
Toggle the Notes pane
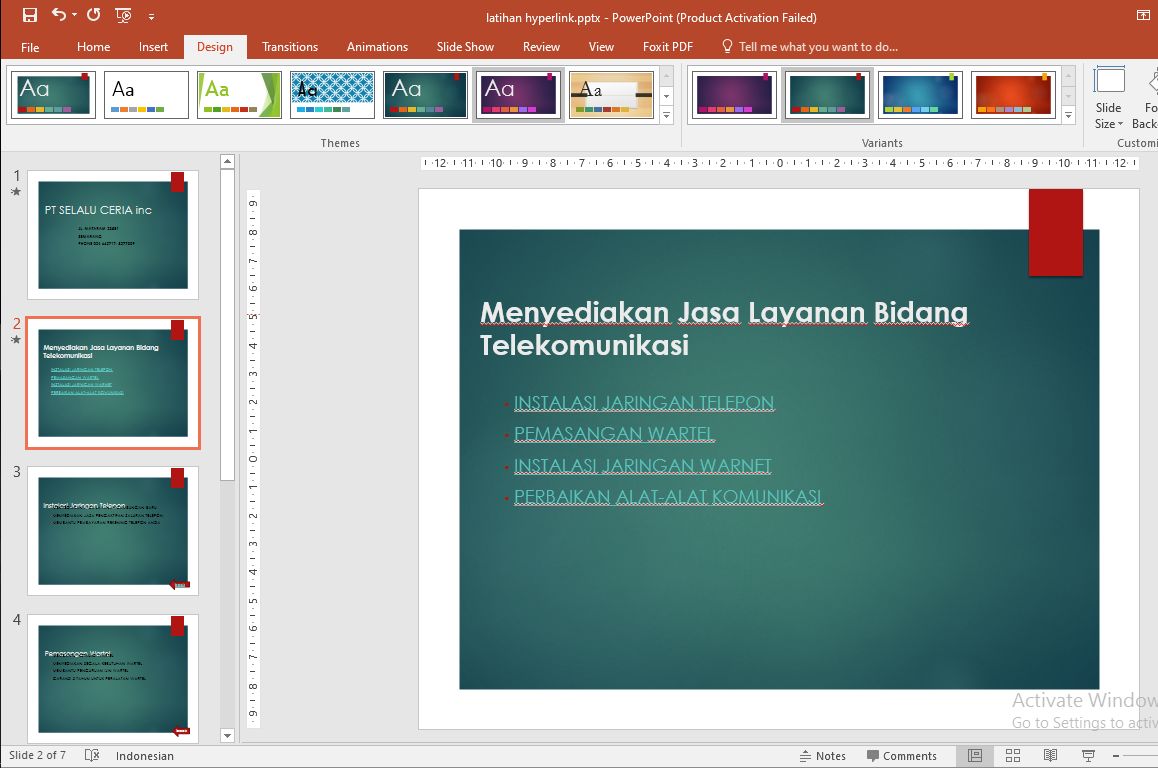(x=822, y=755)
